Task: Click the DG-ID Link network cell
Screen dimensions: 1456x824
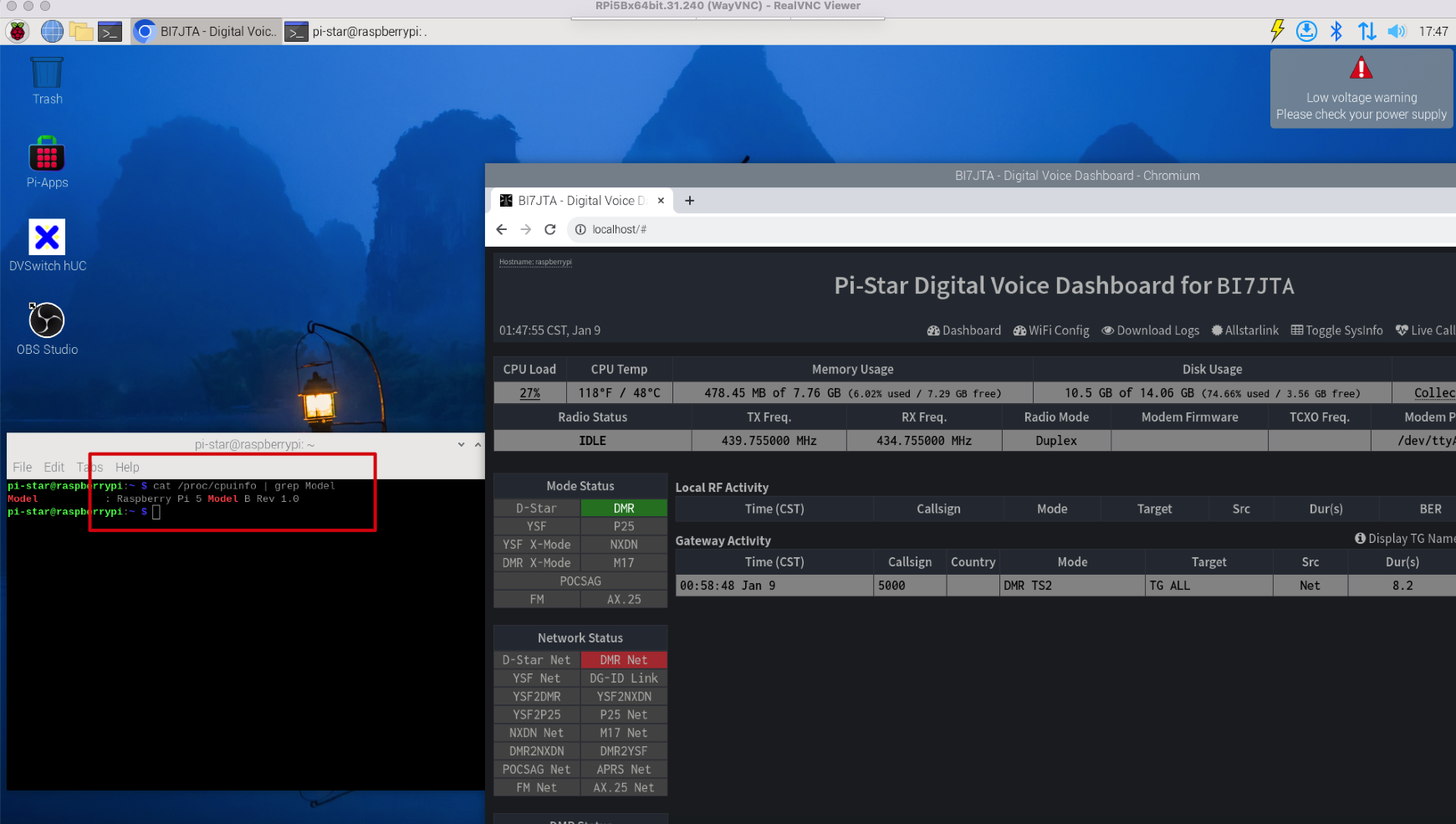Action: tap(624, 678)
